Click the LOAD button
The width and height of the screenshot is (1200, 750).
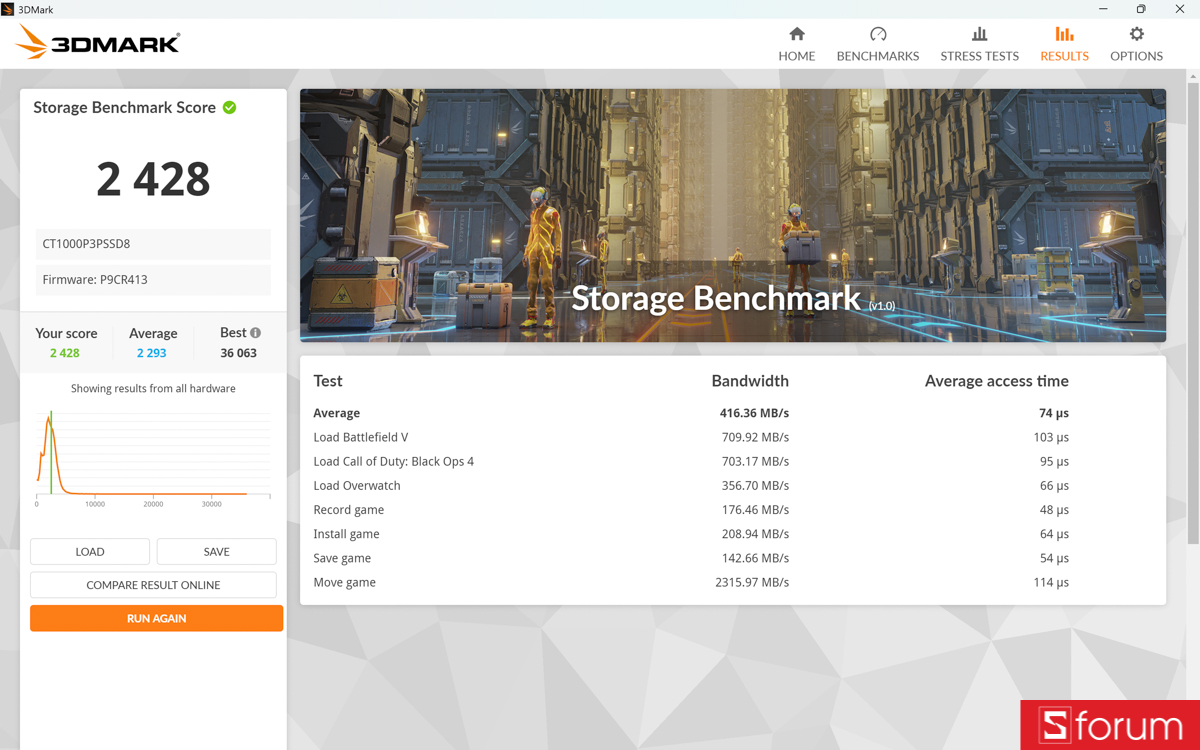(x=90, y=552)
